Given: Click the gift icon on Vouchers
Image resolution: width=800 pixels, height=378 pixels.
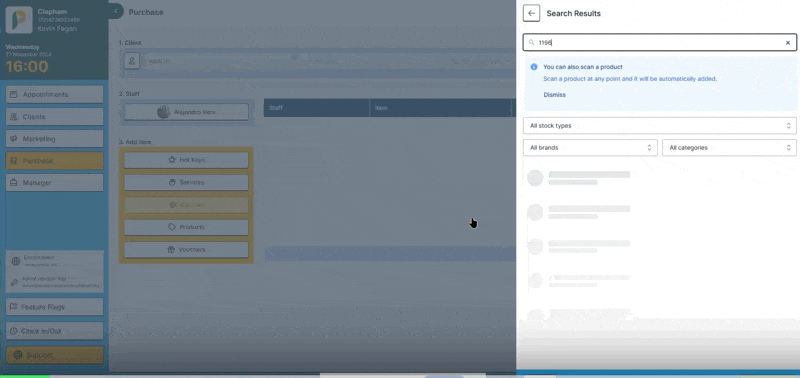Looking at the screenshot, I should (171, 249).
